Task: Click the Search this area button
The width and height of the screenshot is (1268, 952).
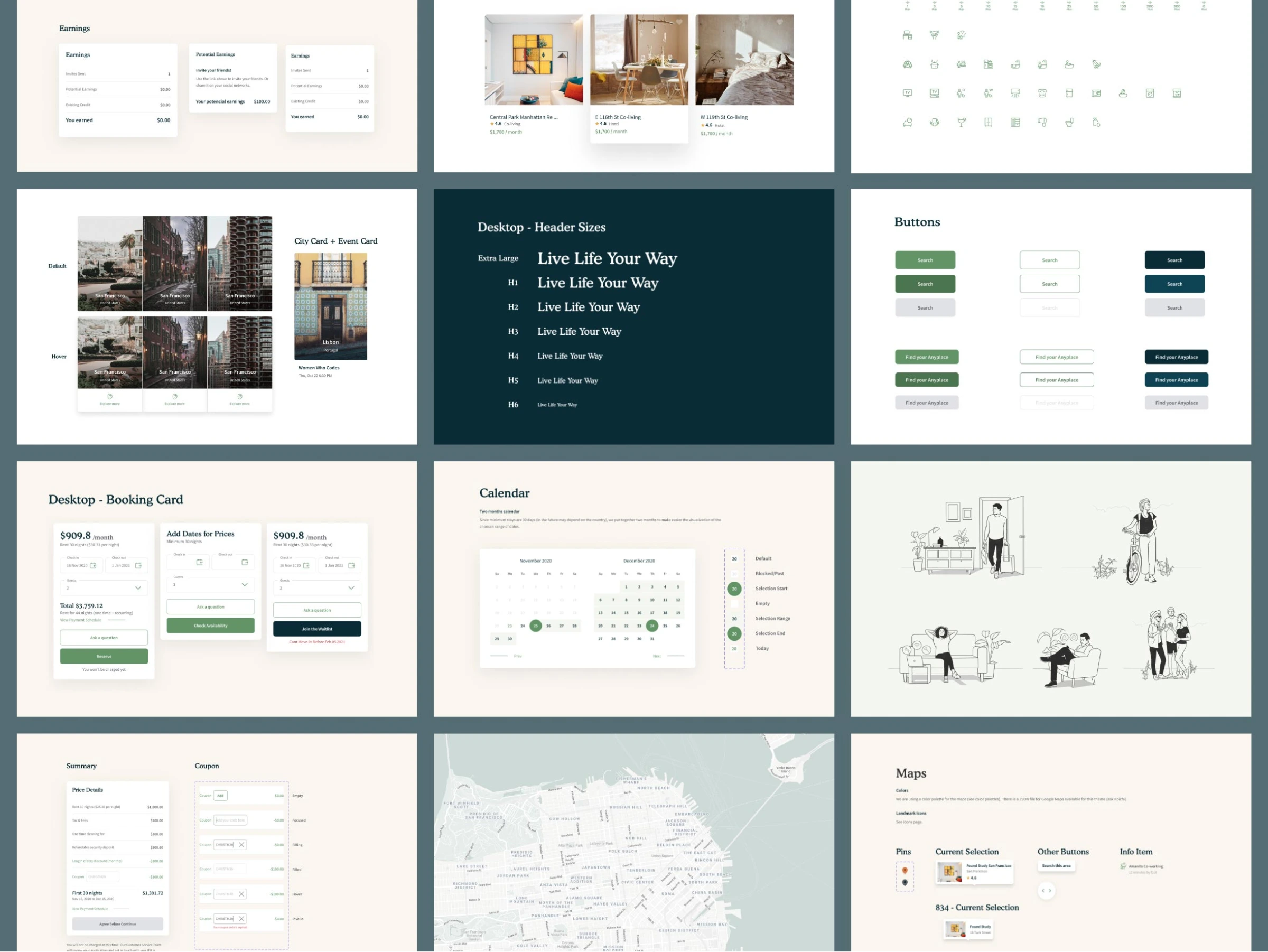Action: tap(1056, 866)
